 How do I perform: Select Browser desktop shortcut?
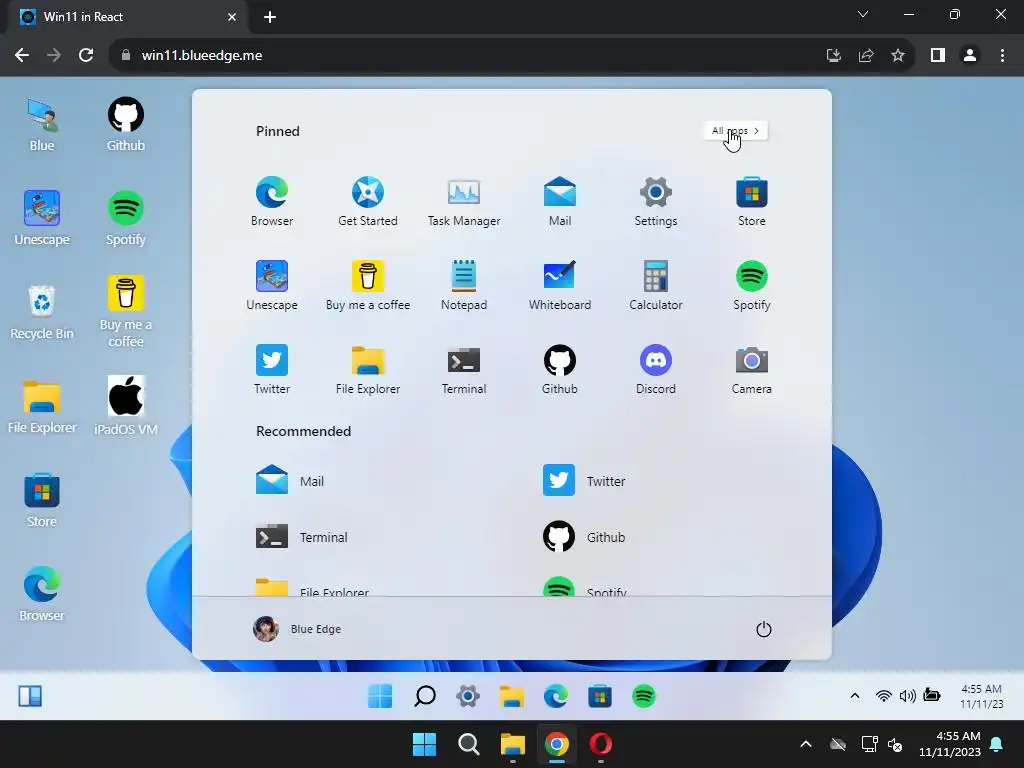pos(42,594)
